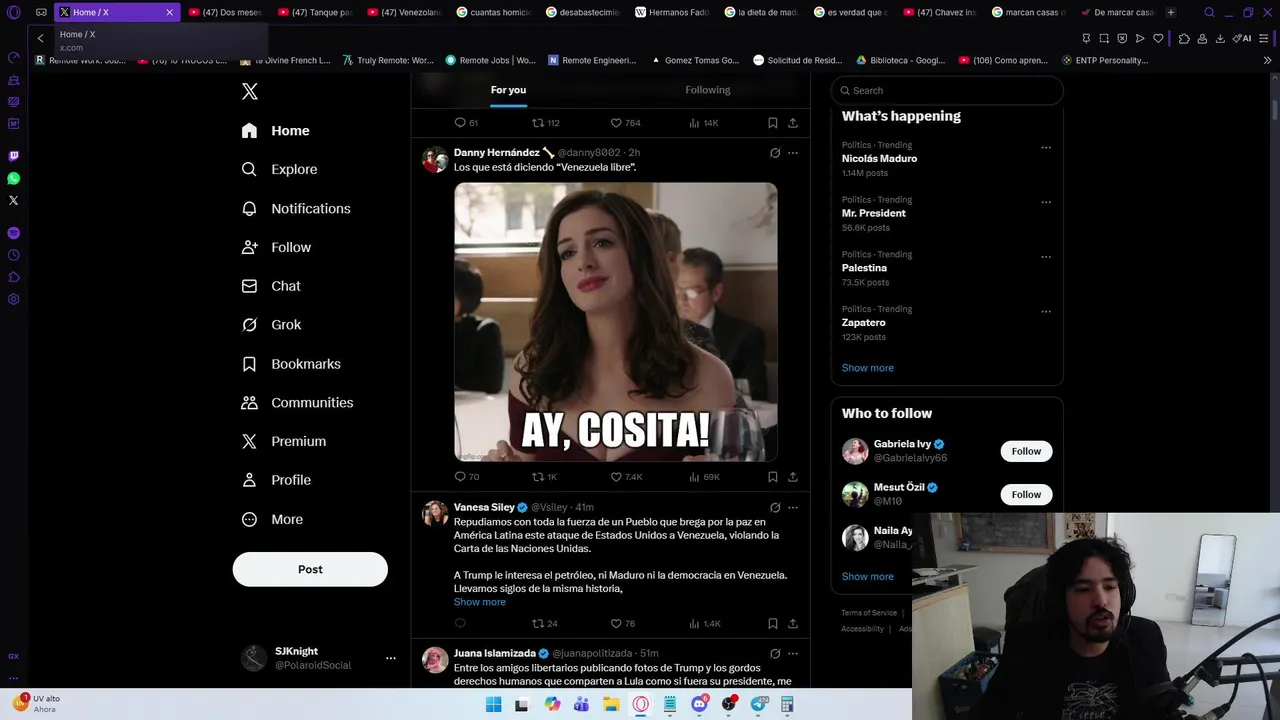Open account menu dots beside SJKnight

click(x=391, y=658)
